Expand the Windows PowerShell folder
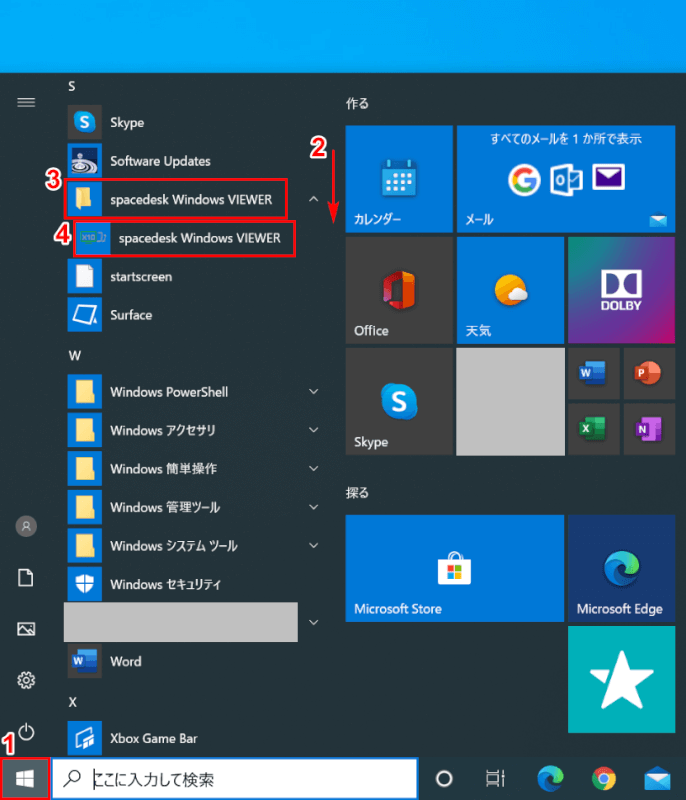This screenshot has width=686, height=800. point(314,392)
